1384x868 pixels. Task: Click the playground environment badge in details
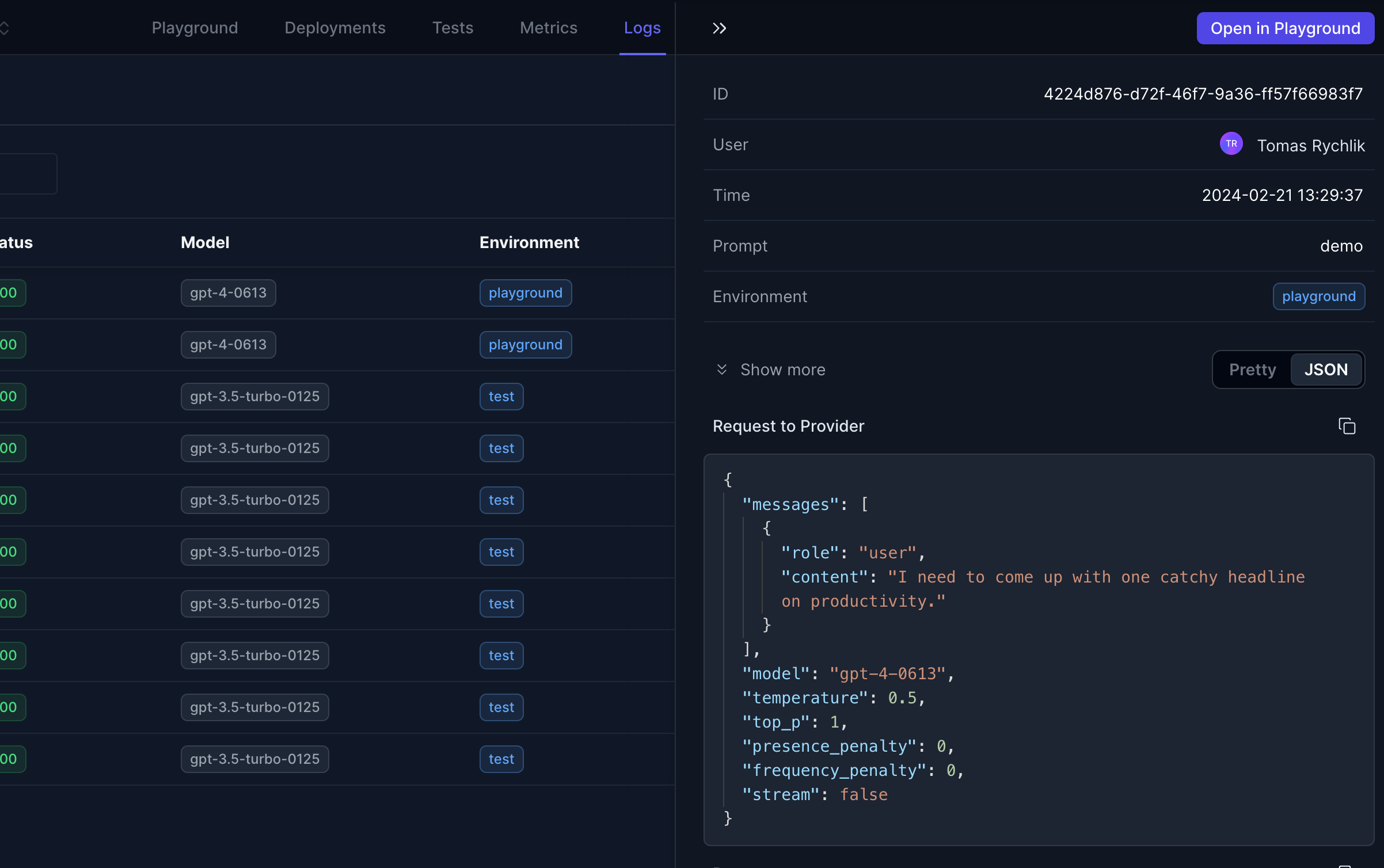1318,296
